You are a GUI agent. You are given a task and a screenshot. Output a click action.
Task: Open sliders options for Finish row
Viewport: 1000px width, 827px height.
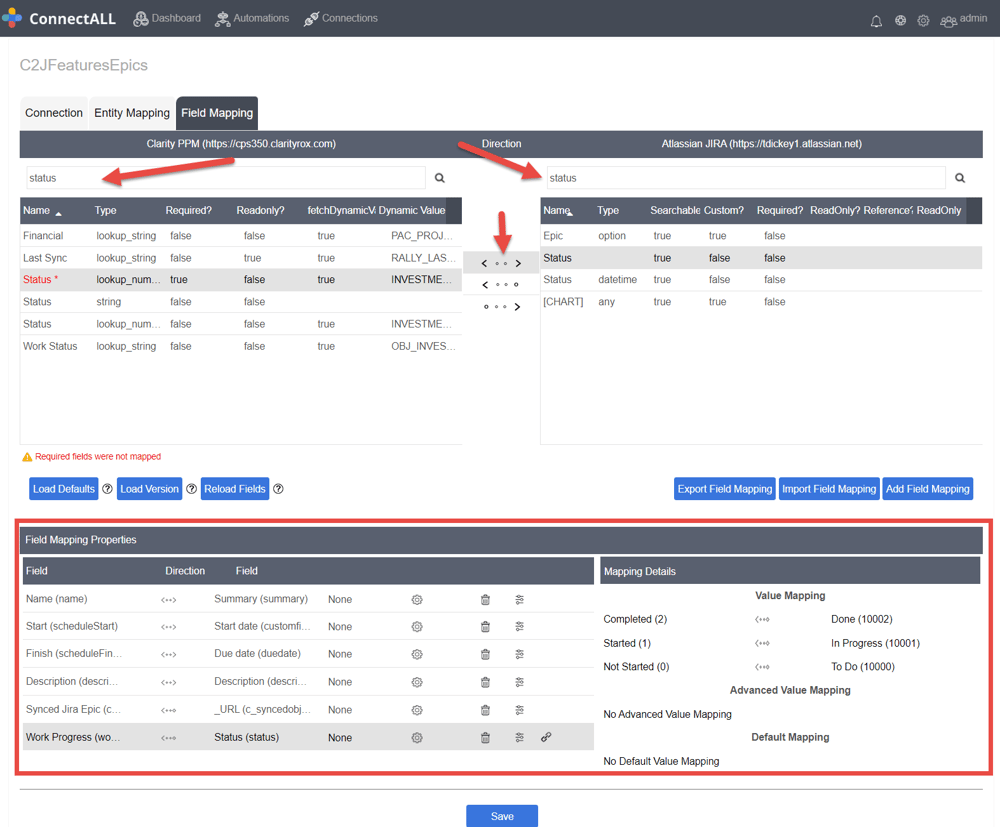coord(520,654)
